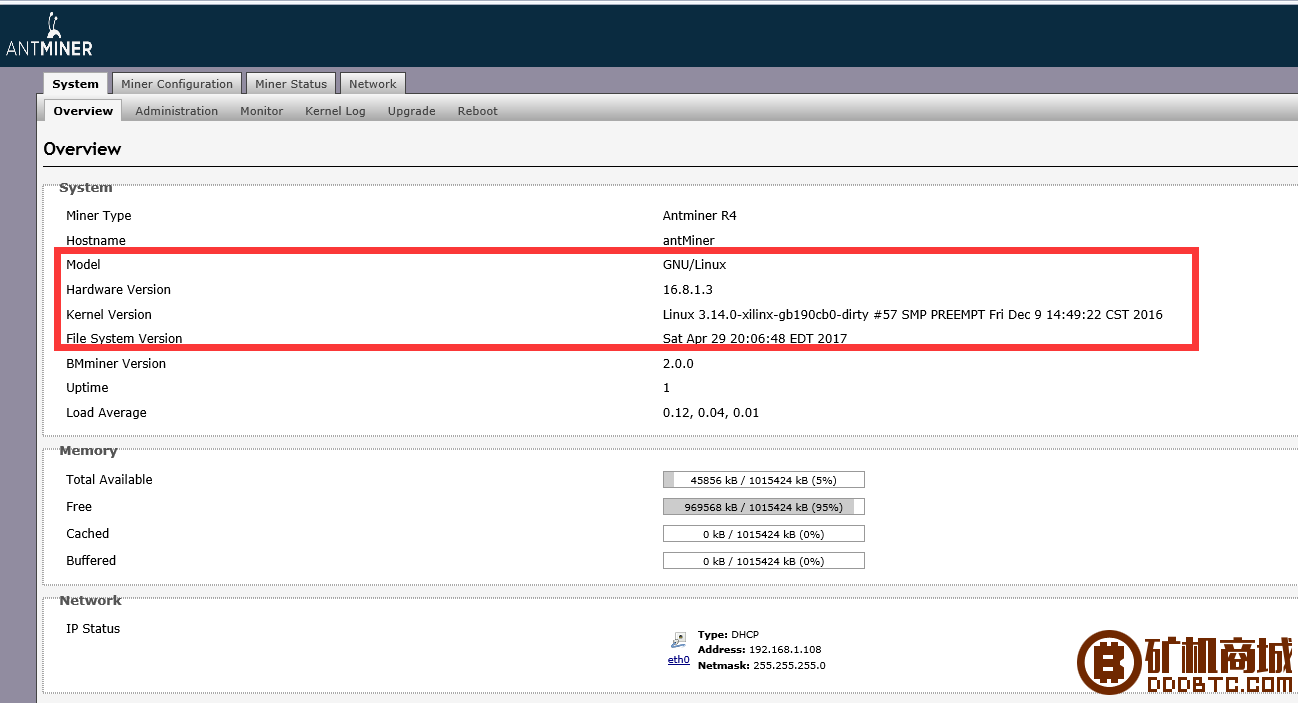Viewport: 1298px width, 703px height.
Task: Open the Kernel Log sub-tab
Action: (x=335, y=111)
